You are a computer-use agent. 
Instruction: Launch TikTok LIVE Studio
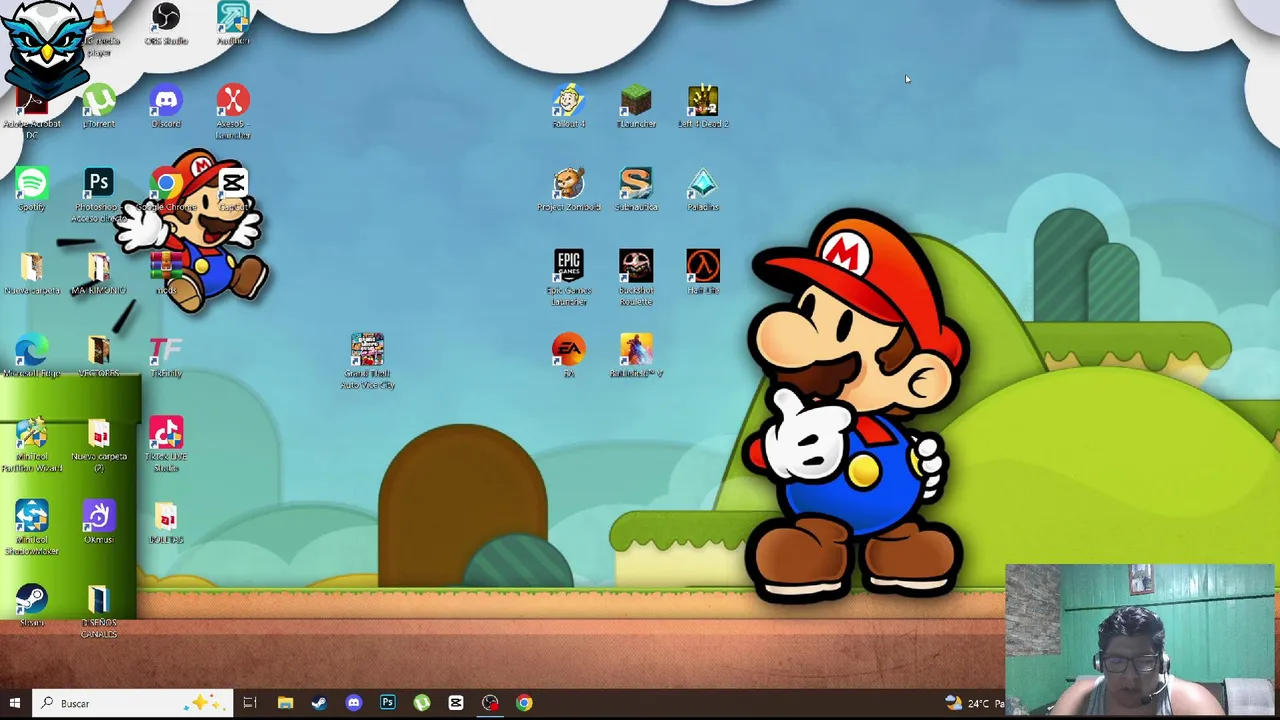166,445
